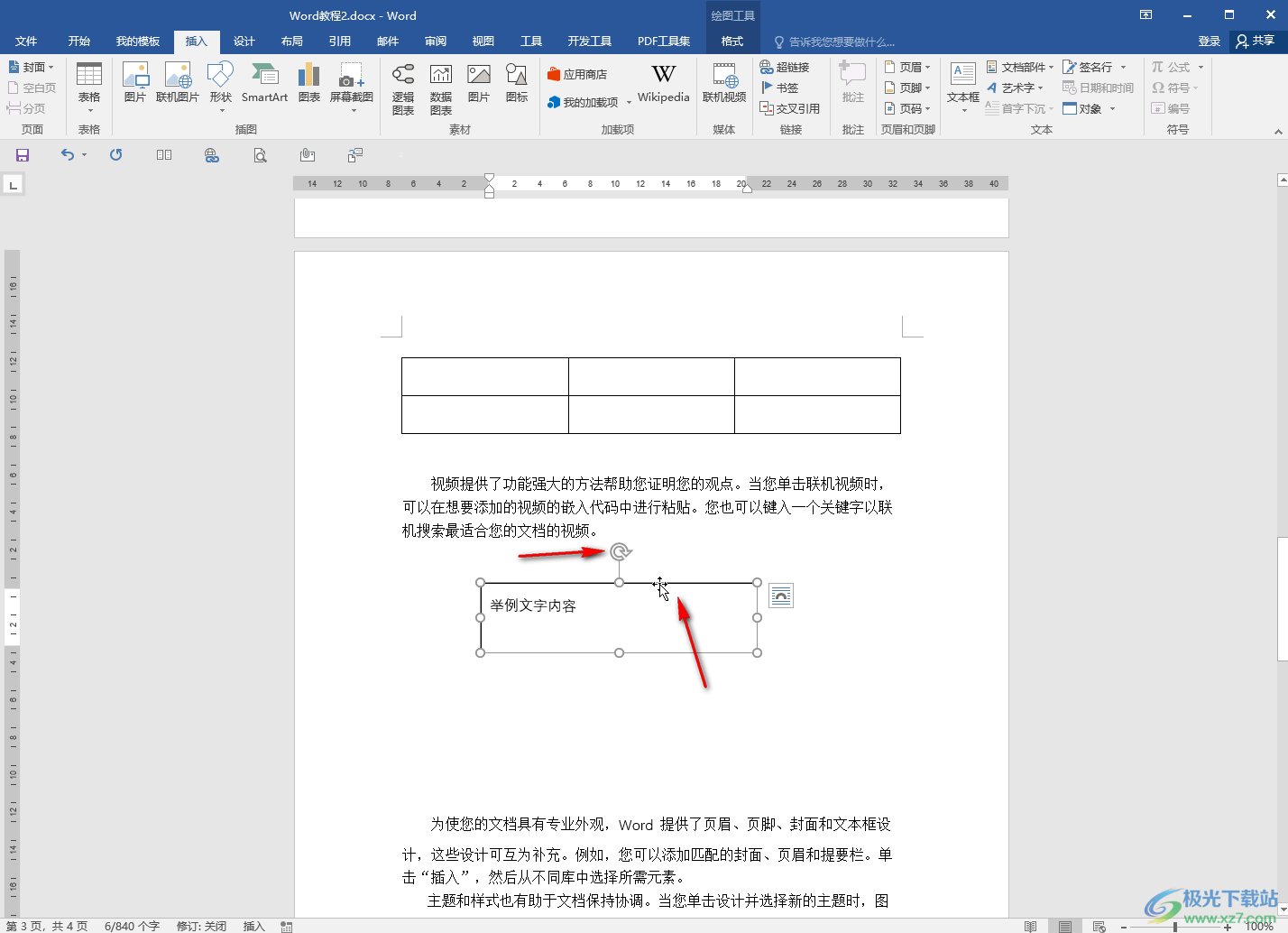The image size is (1288, 933).
Task: Insert picture from file
Action: tap(135, 83)
